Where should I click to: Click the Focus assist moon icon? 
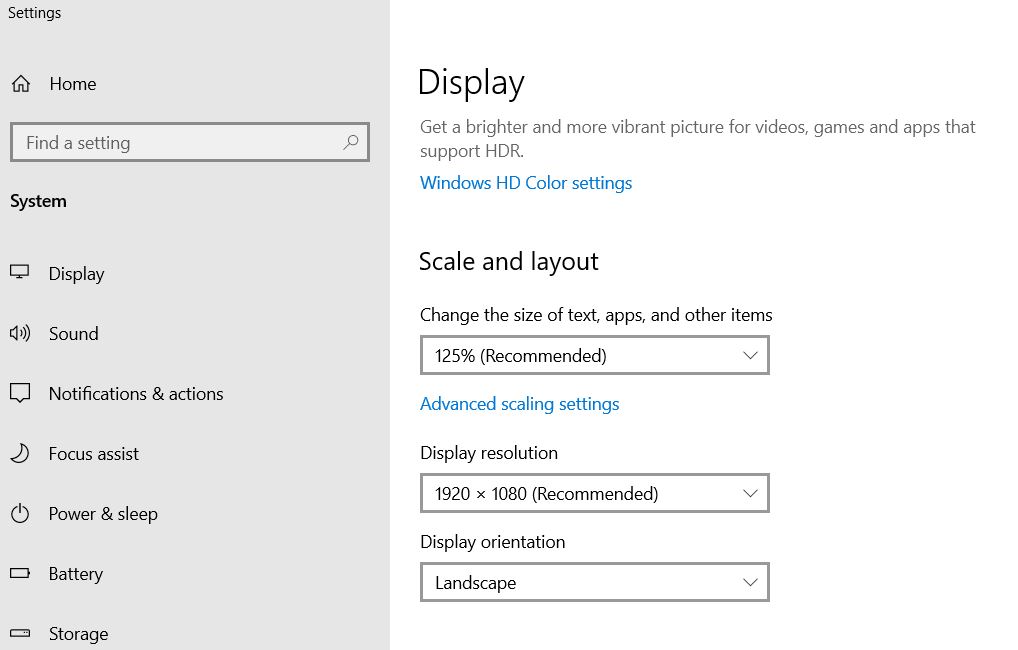click(20, 453)
